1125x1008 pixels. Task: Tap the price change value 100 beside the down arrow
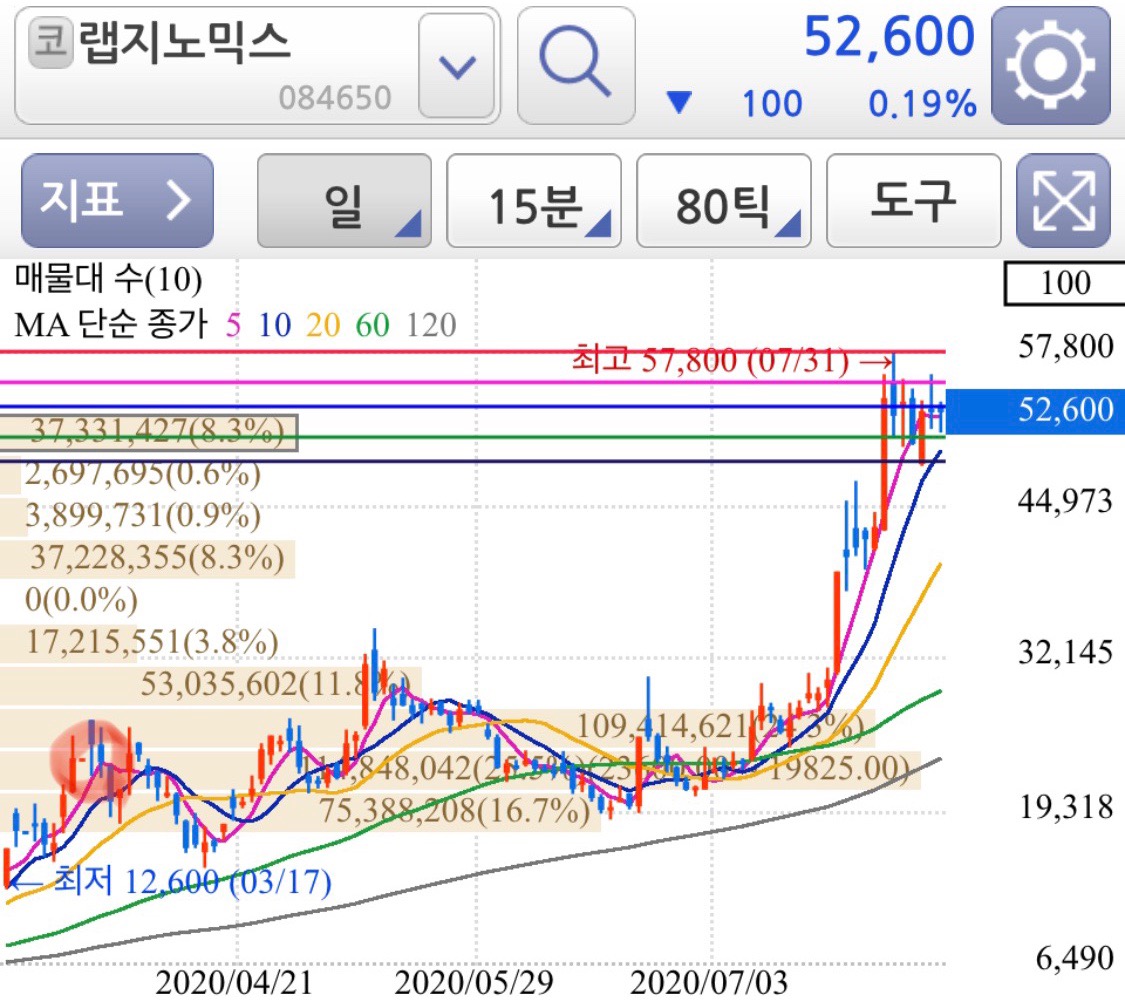(772, 104)
